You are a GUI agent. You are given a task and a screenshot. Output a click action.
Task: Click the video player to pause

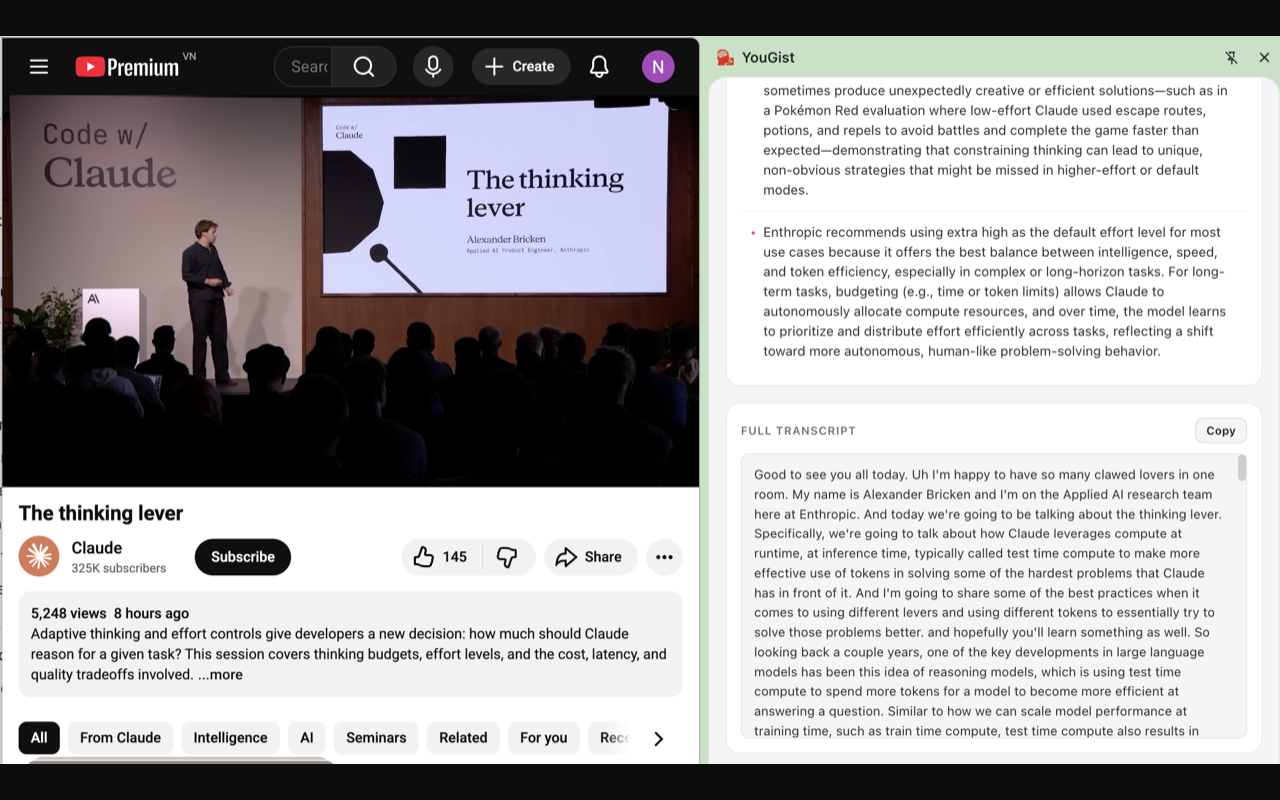350,290
